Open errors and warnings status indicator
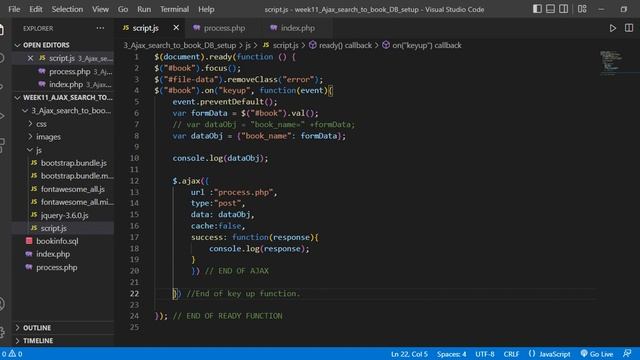This screenshot has height=360, width=640. click(x=11, y=354)
